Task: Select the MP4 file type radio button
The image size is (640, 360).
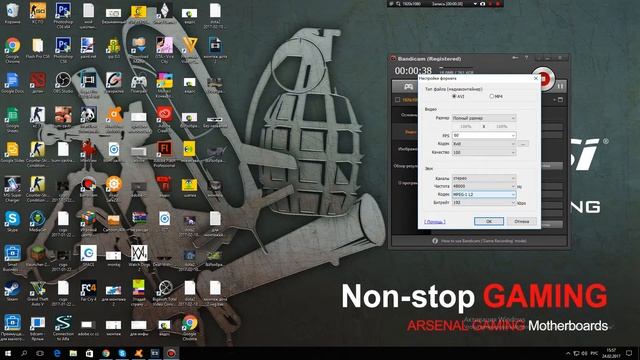Action: pyautogui.click(x=491, y=96)
